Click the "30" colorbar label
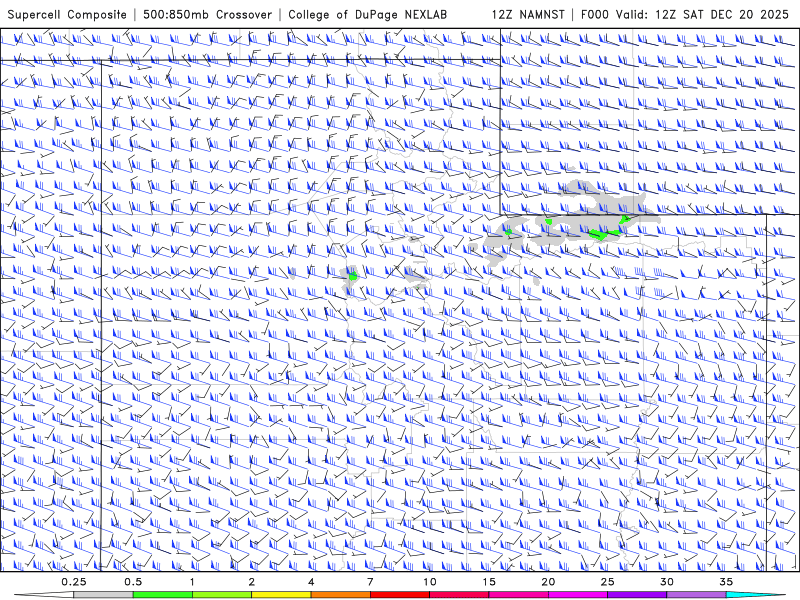Image resolution: width=800 pixels, height=600 pixels. [667, 582]
